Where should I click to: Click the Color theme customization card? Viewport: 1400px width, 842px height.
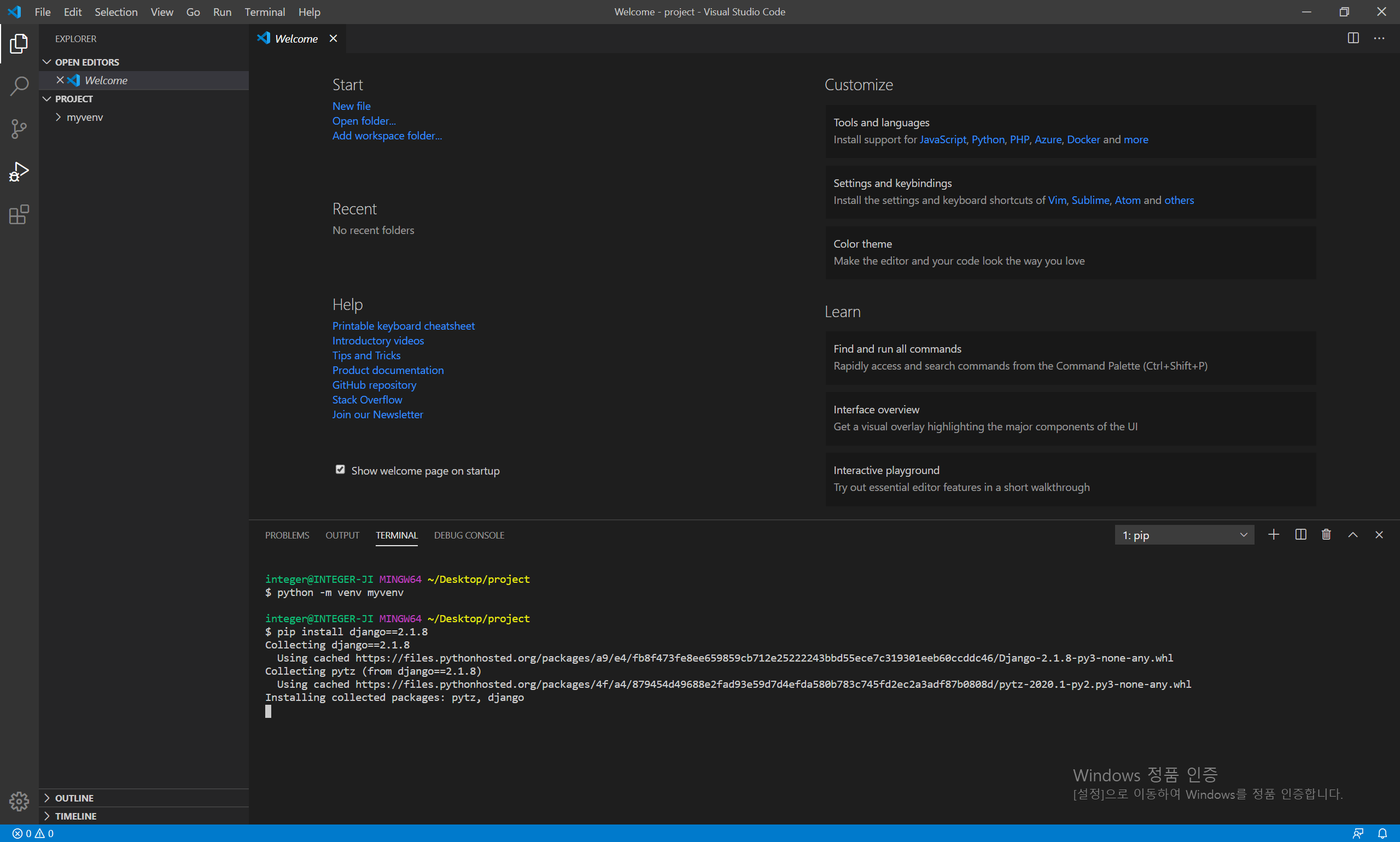(x=1070, y=253)
